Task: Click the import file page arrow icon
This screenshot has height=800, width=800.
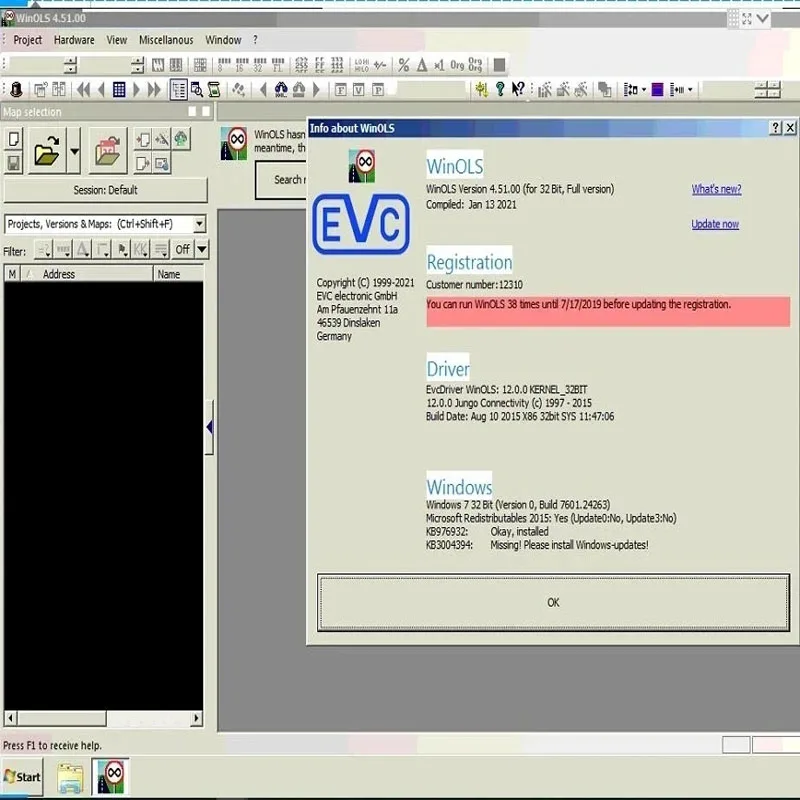Action: (x=143, y=139)
